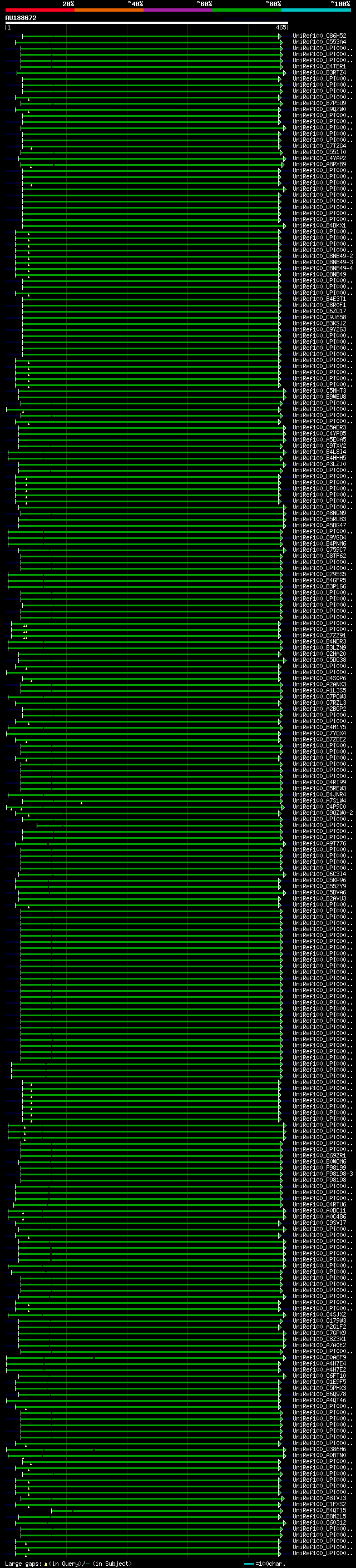
Task: Open hit UniRef100_Q5REW3
Action: click(x=319, y=789)
